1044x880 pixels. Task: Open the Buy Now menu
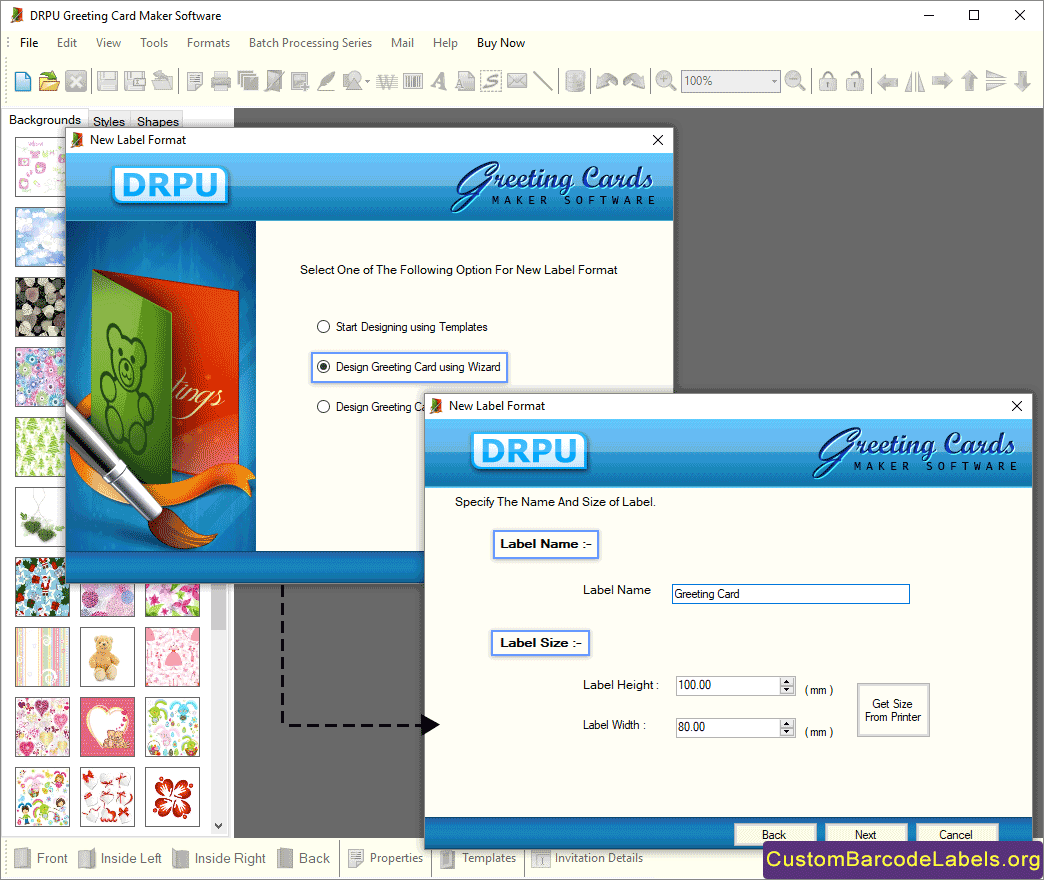click(501, 43)
